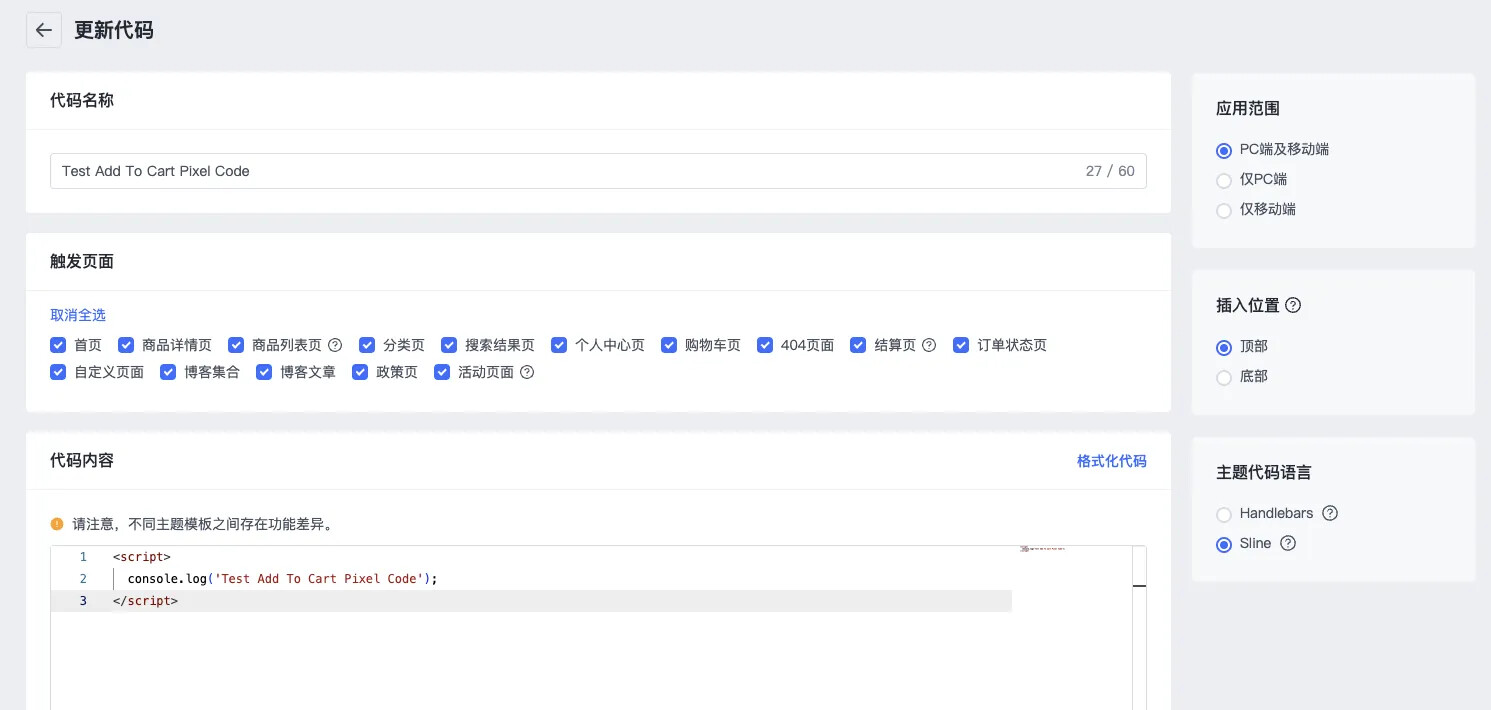Screen dimensions: 1491x710
Task: Select the 仅PC端 radio option
Action: pyautogui.click(x=1224, y=180)
